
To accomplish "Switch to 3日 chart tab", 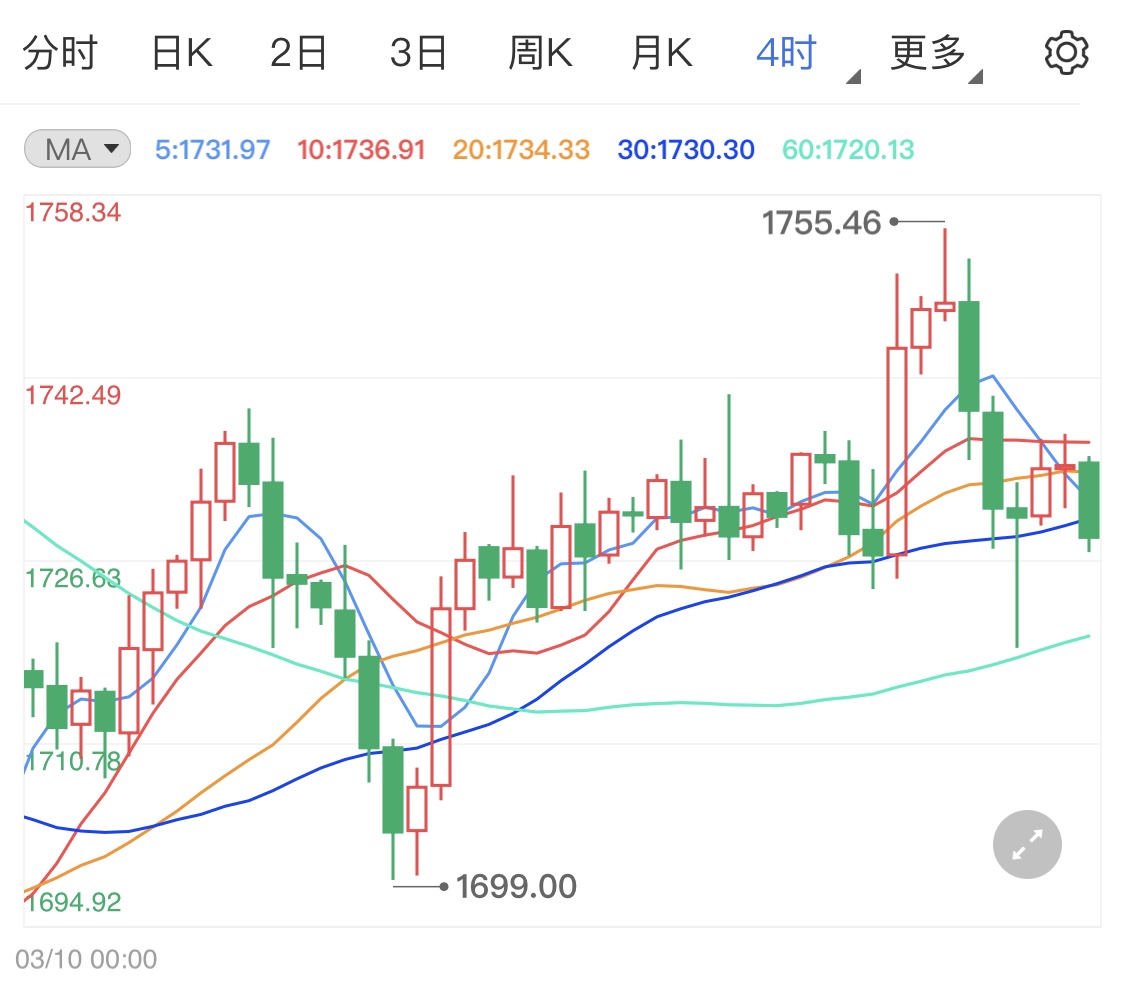I will [418, 53].
